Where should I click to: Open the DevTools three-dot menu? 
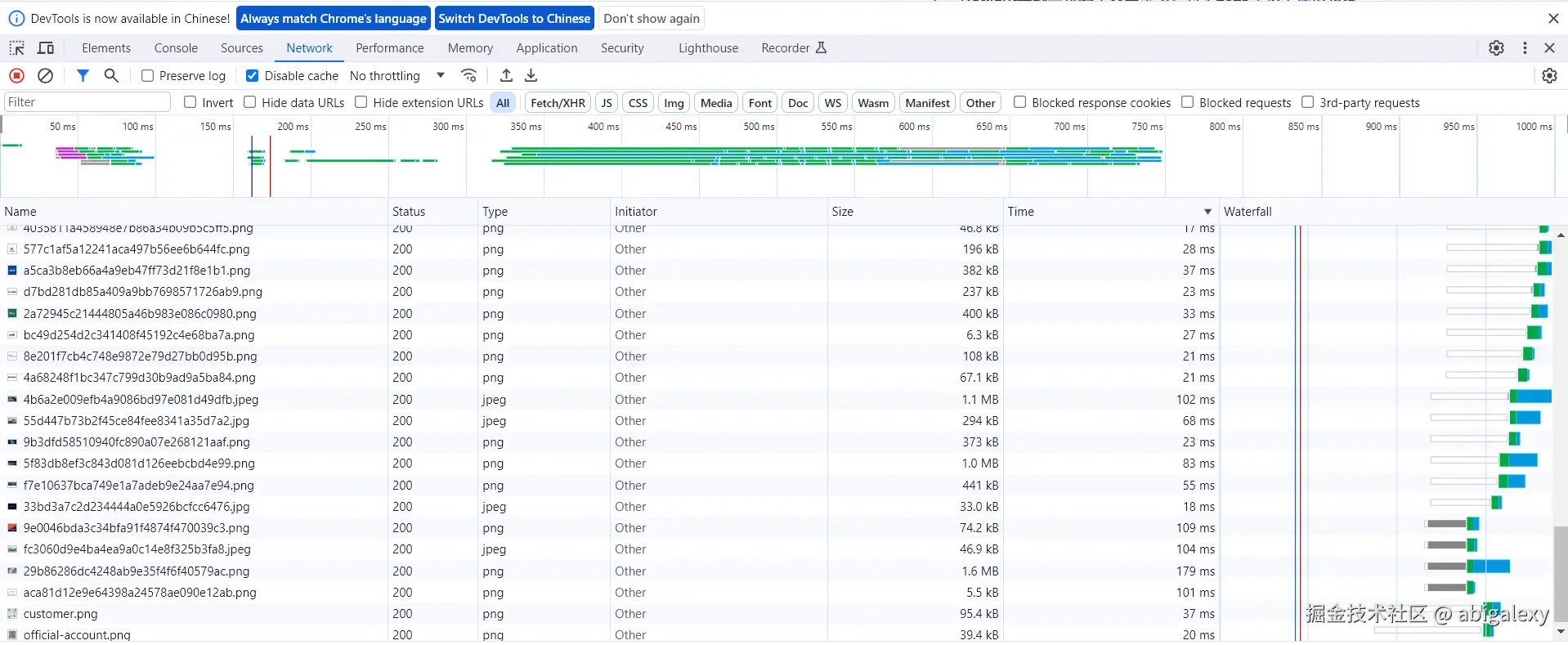(x=1525, y=48)
